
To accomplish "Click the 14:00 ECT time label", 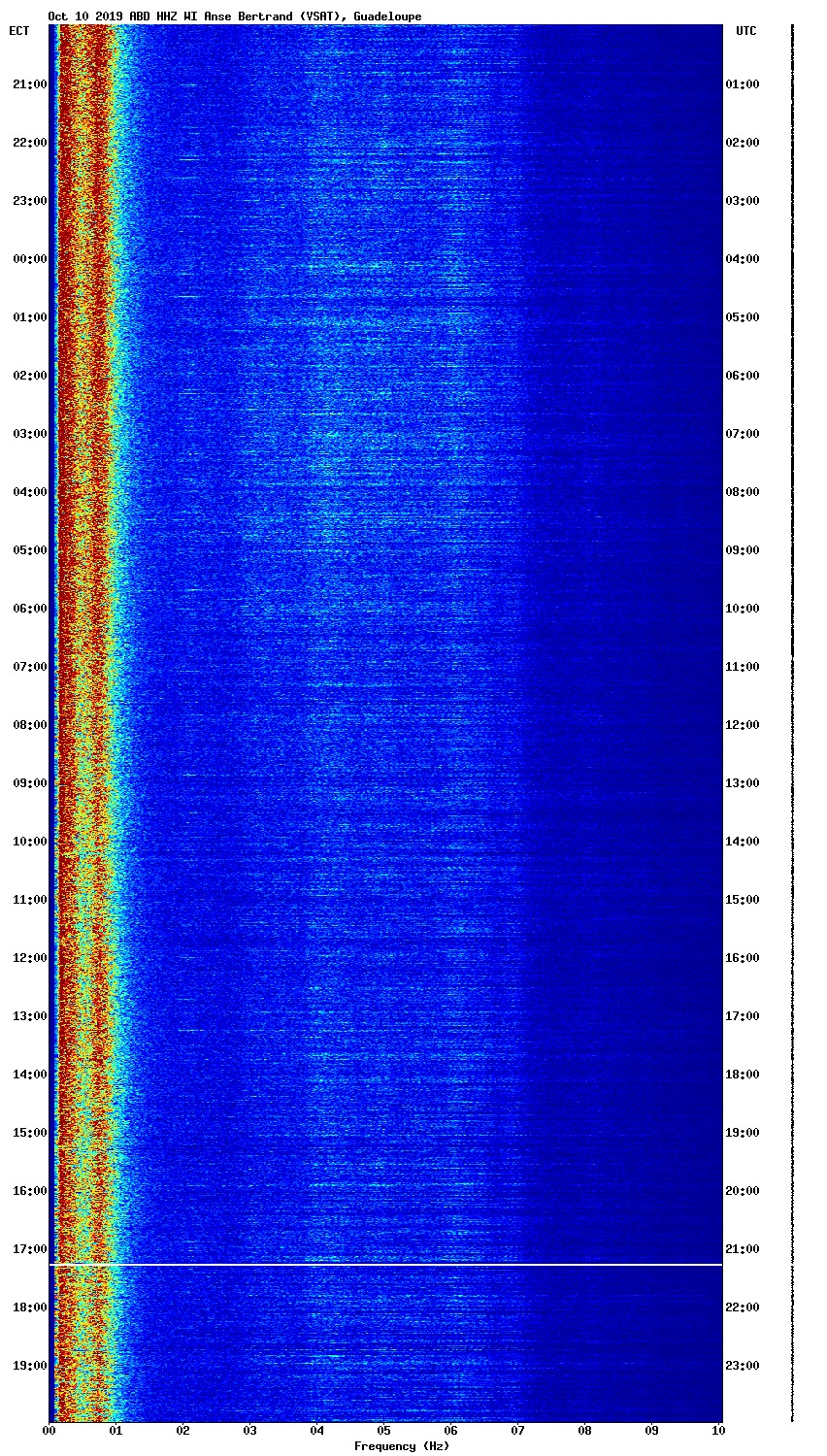I will point(29,1075).
